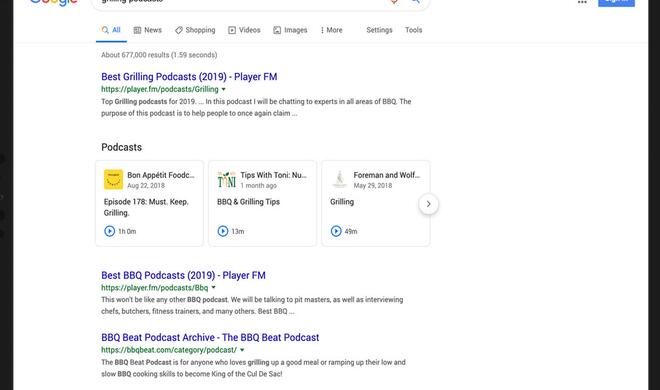Expand bbqbeat.com URL dropdown arrow
Image resolution: width=660 pixels, height=390 pixels.
pyautogui.click(x=242, y=350)
